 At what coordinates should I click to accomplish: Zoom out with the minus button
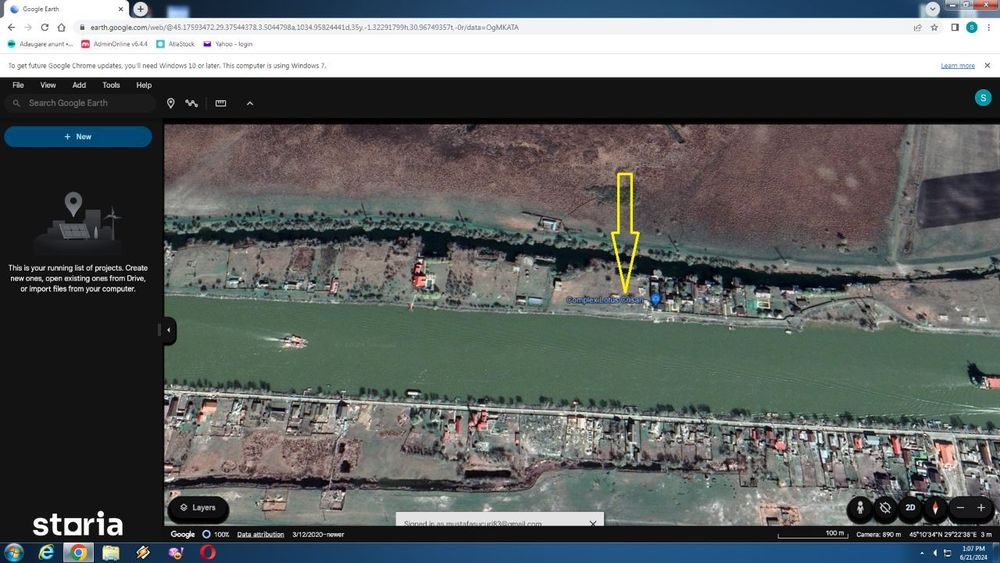[x=960, y=508]
